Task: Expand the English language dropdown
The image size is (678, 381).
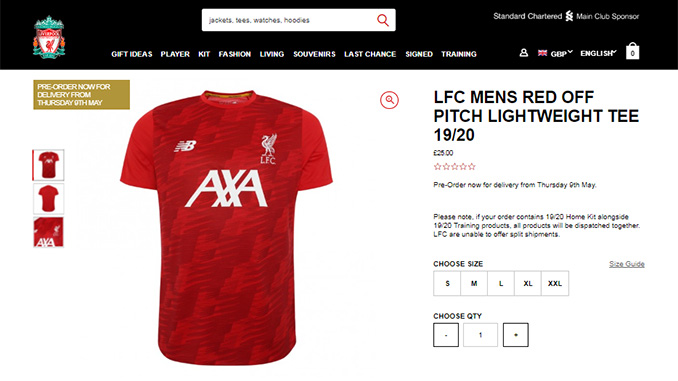Action: 598,53
